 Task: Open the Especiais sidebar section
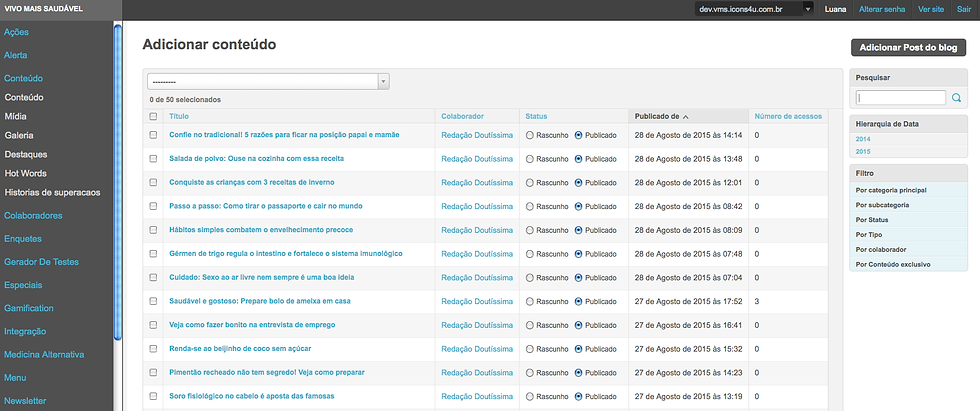click(23, 285)
